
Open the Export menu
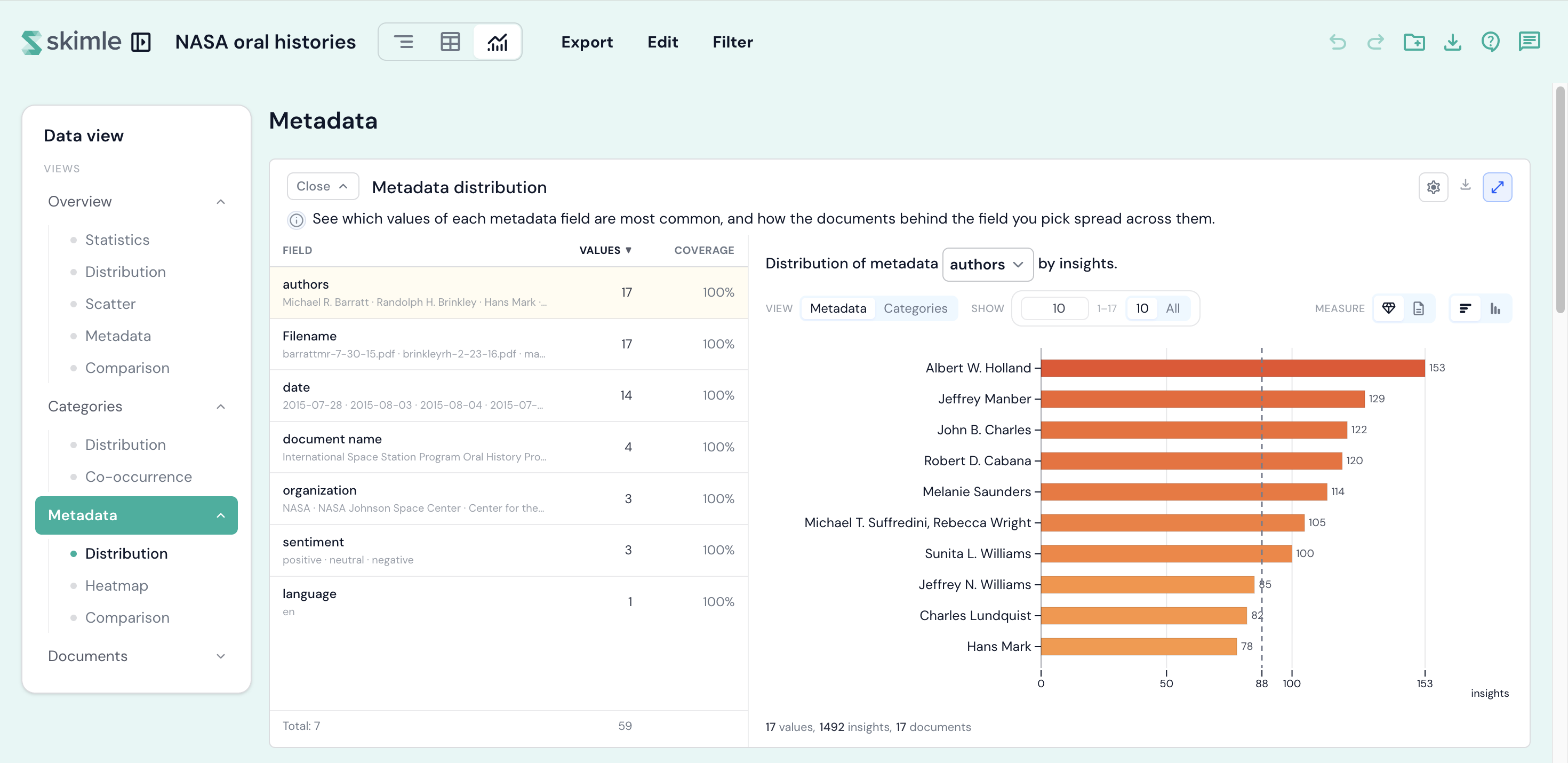tap(587, 42)
